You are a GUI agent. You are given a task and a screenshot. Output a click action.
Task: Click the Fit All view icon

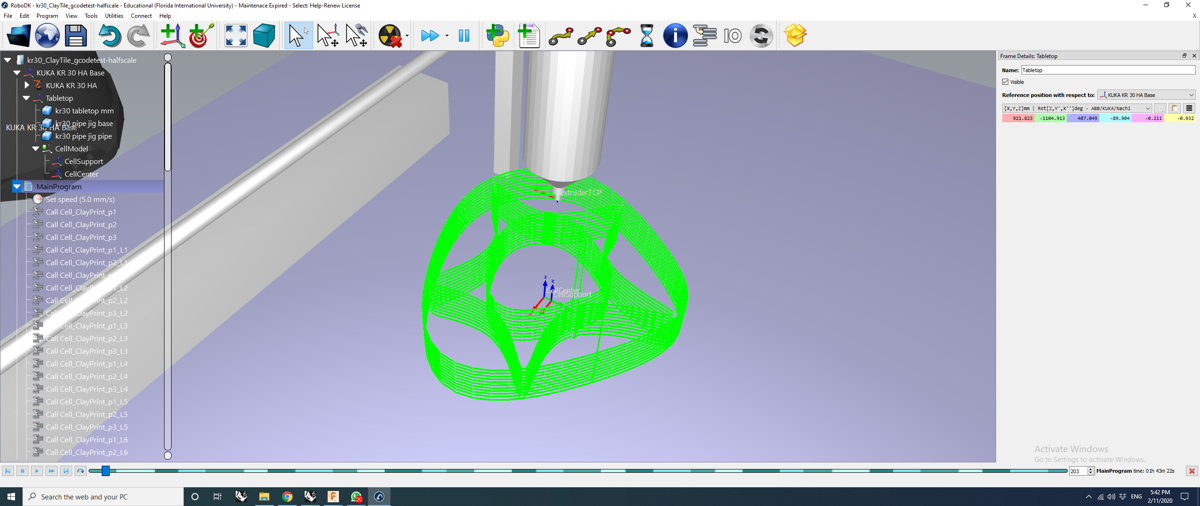click(235, 36)
